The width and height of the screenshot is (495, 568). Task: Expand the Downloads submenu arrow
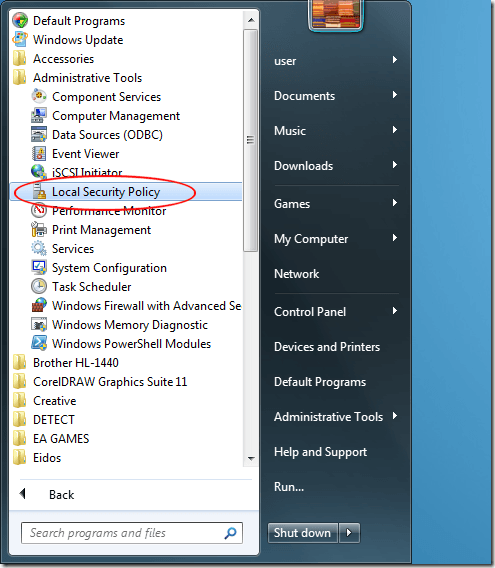[395, 165]
